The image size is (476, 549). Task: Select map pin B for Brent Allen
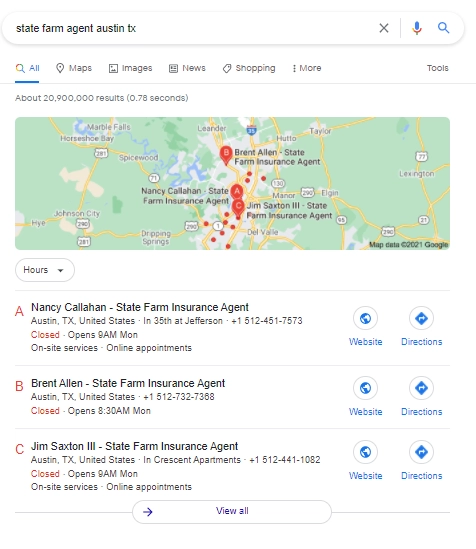[x=226, y=155]
